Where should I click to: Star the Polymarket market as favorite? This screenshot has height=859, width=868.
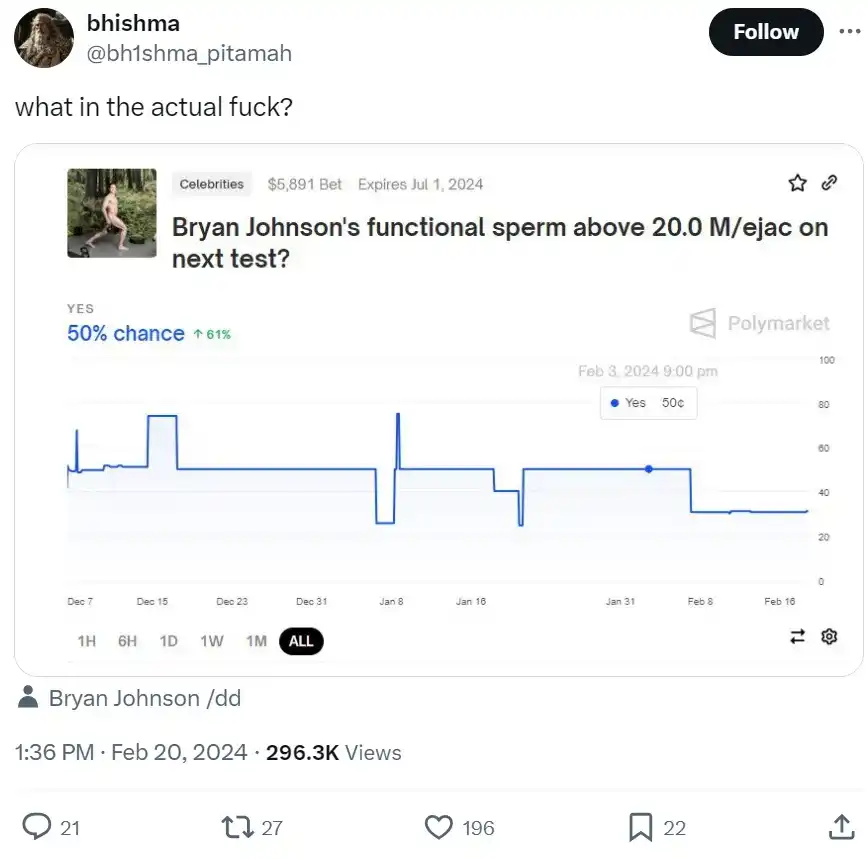pyautogui.click(x=797, y=183)
